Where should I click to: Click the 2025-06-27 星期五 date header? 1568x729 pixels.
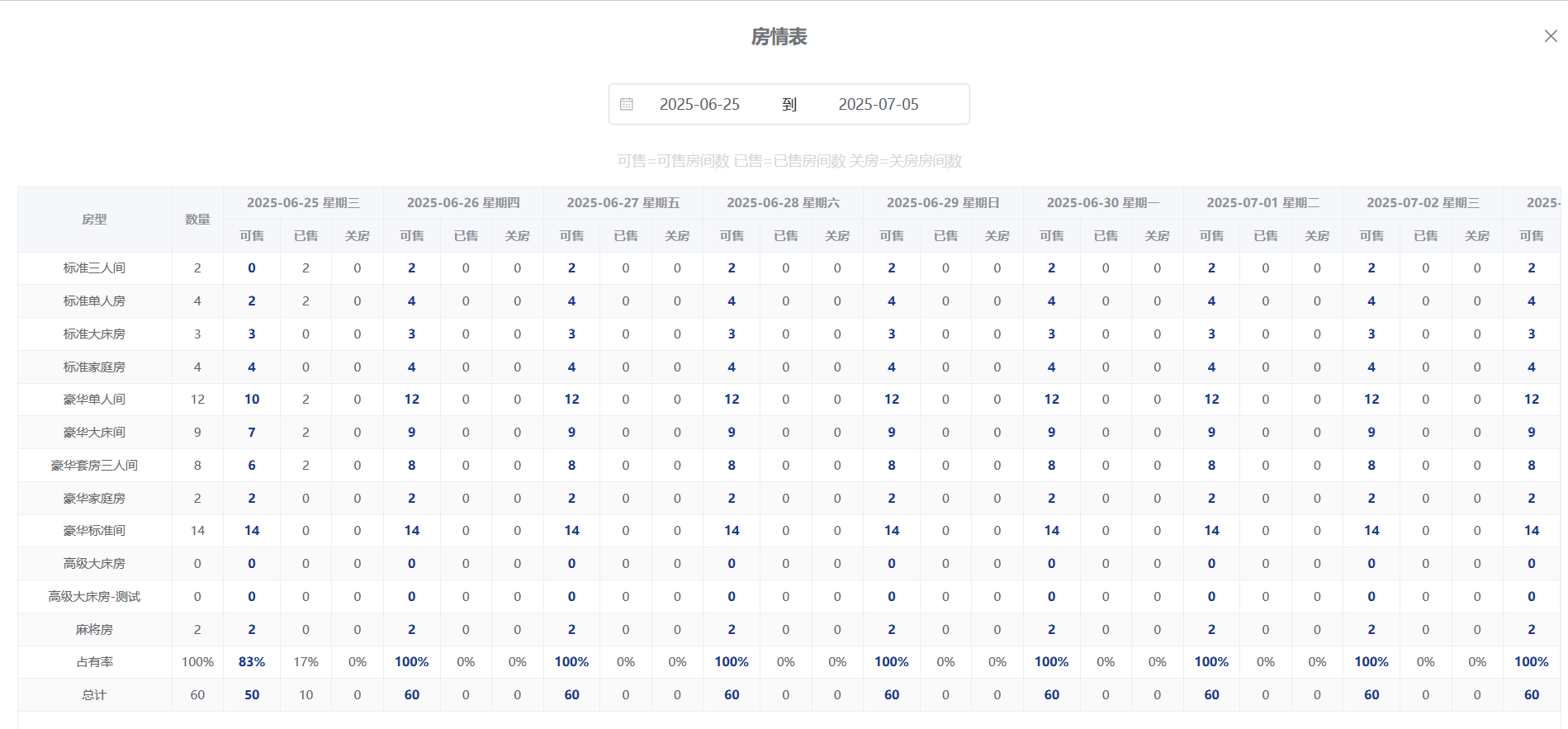[x=623, y=203]
